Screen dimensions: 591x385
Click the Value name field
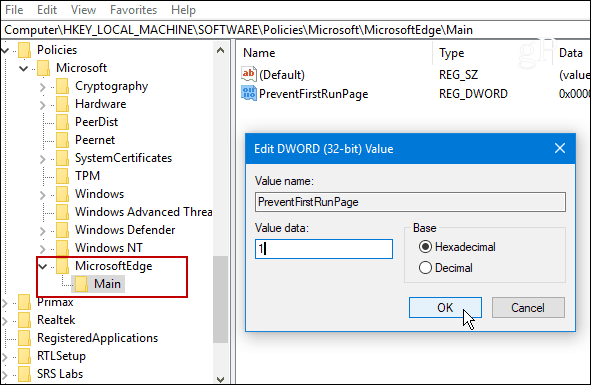tap(410, 202)
